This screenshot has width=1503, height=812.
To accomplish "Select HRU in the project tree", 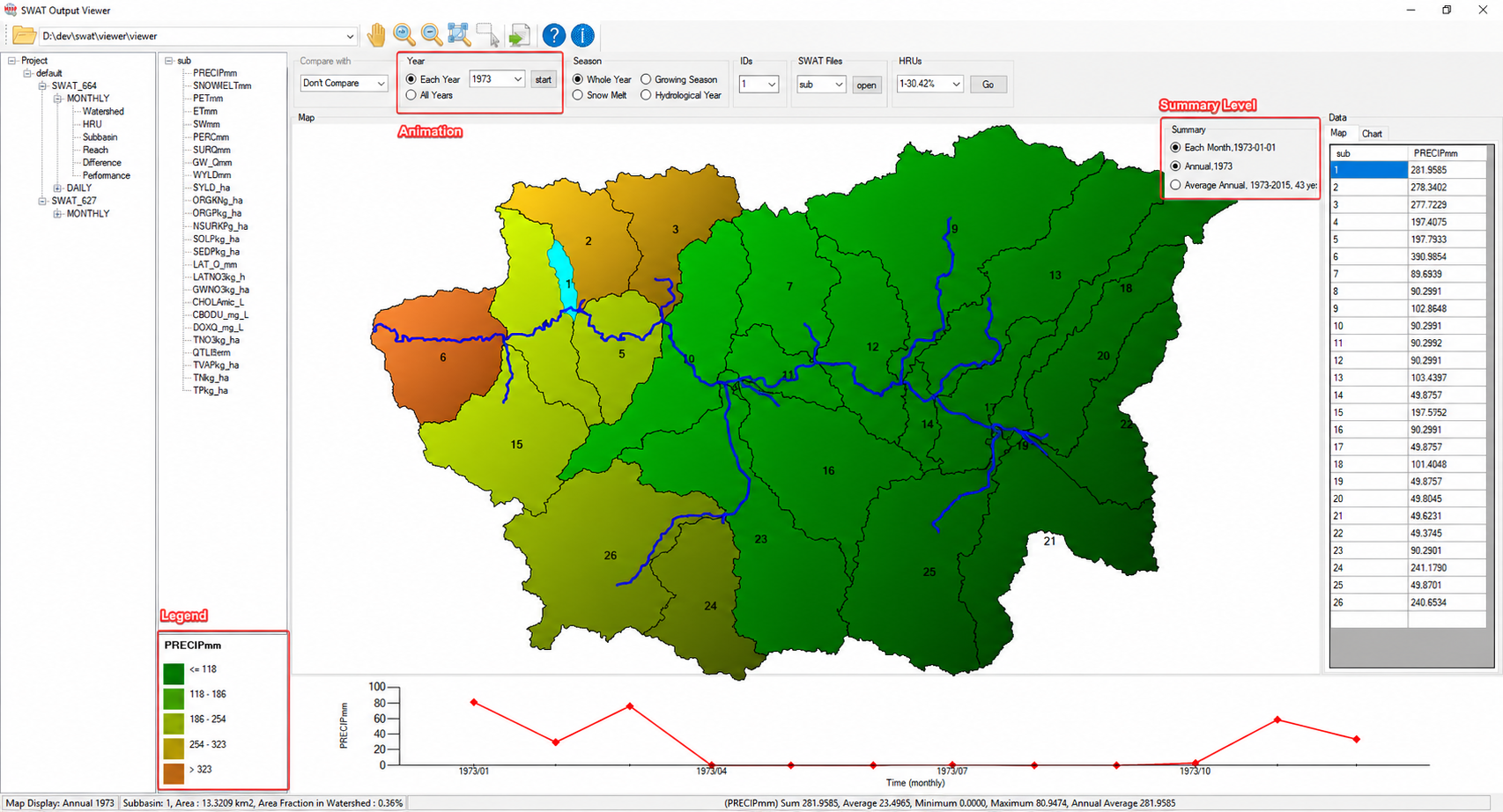I will [92, 124].
